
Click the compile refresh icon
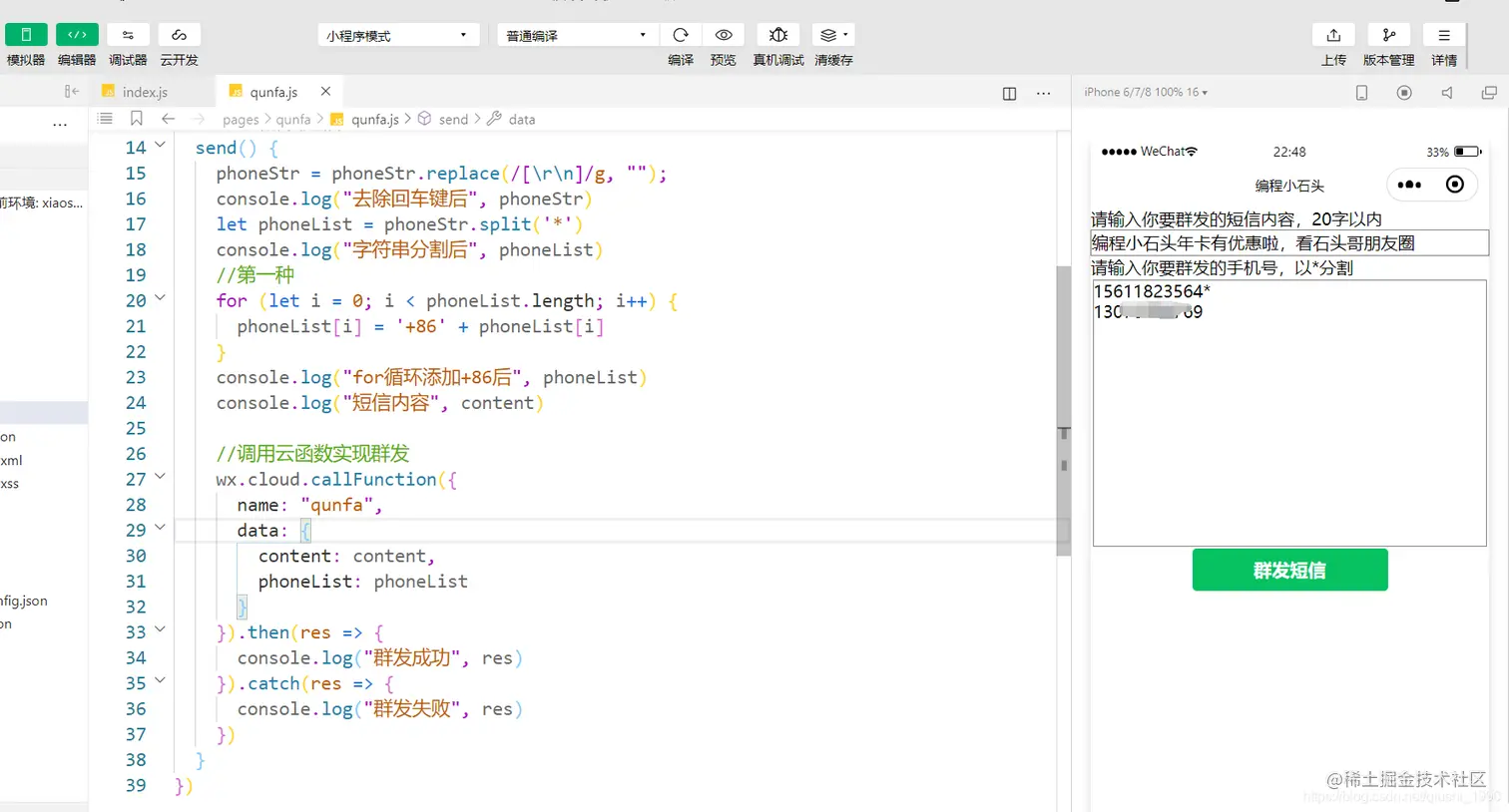tap(681, 35)
